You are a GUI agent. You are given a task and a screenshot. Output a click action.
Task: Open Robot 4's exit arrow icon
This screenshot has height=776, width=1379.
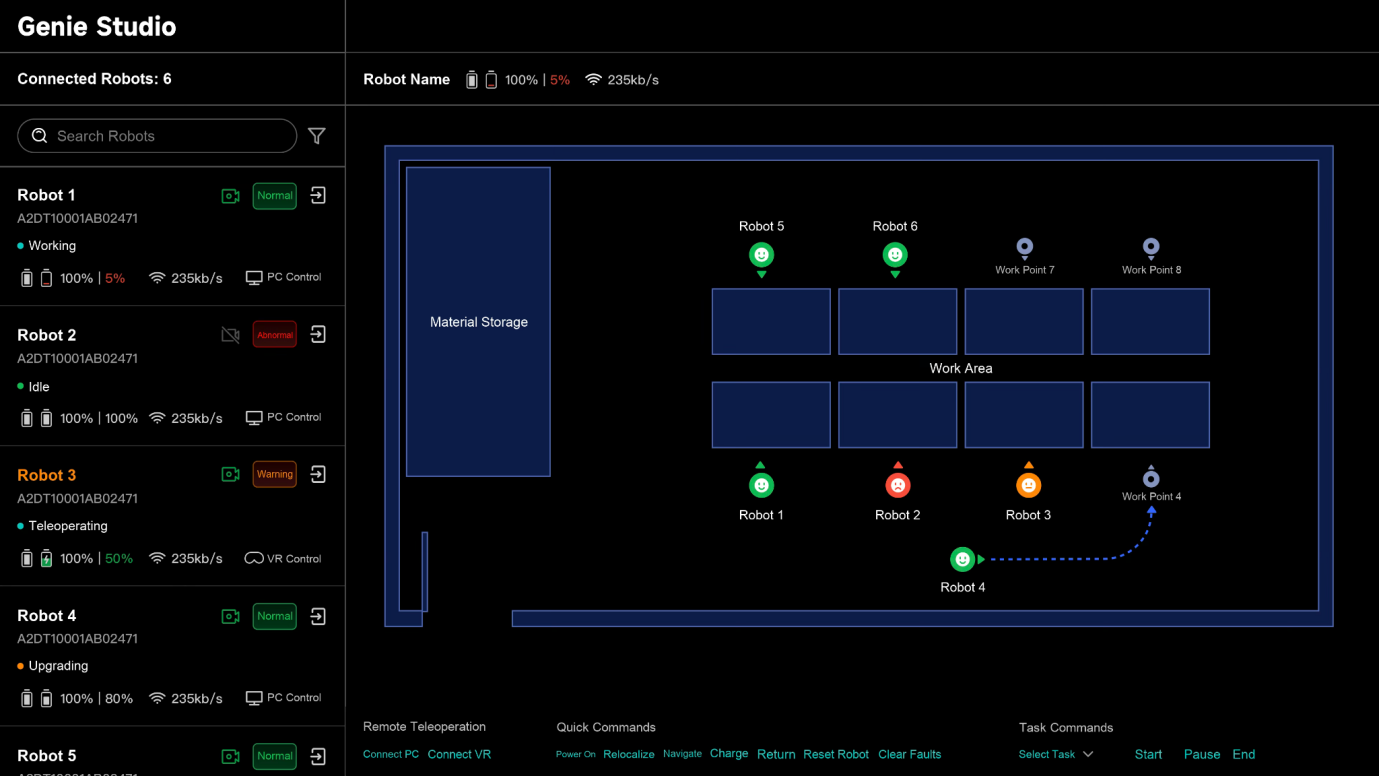click(x=318, y=616)
